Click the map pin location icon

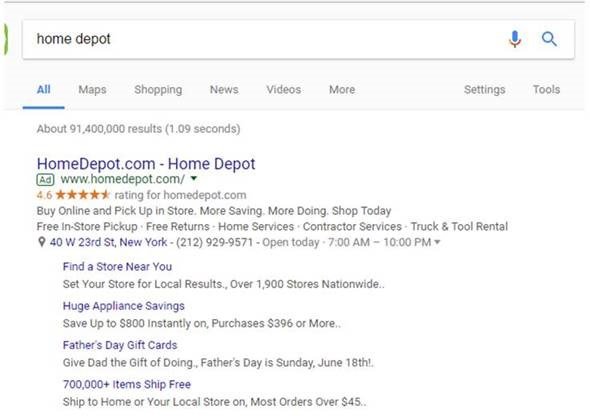42,242
